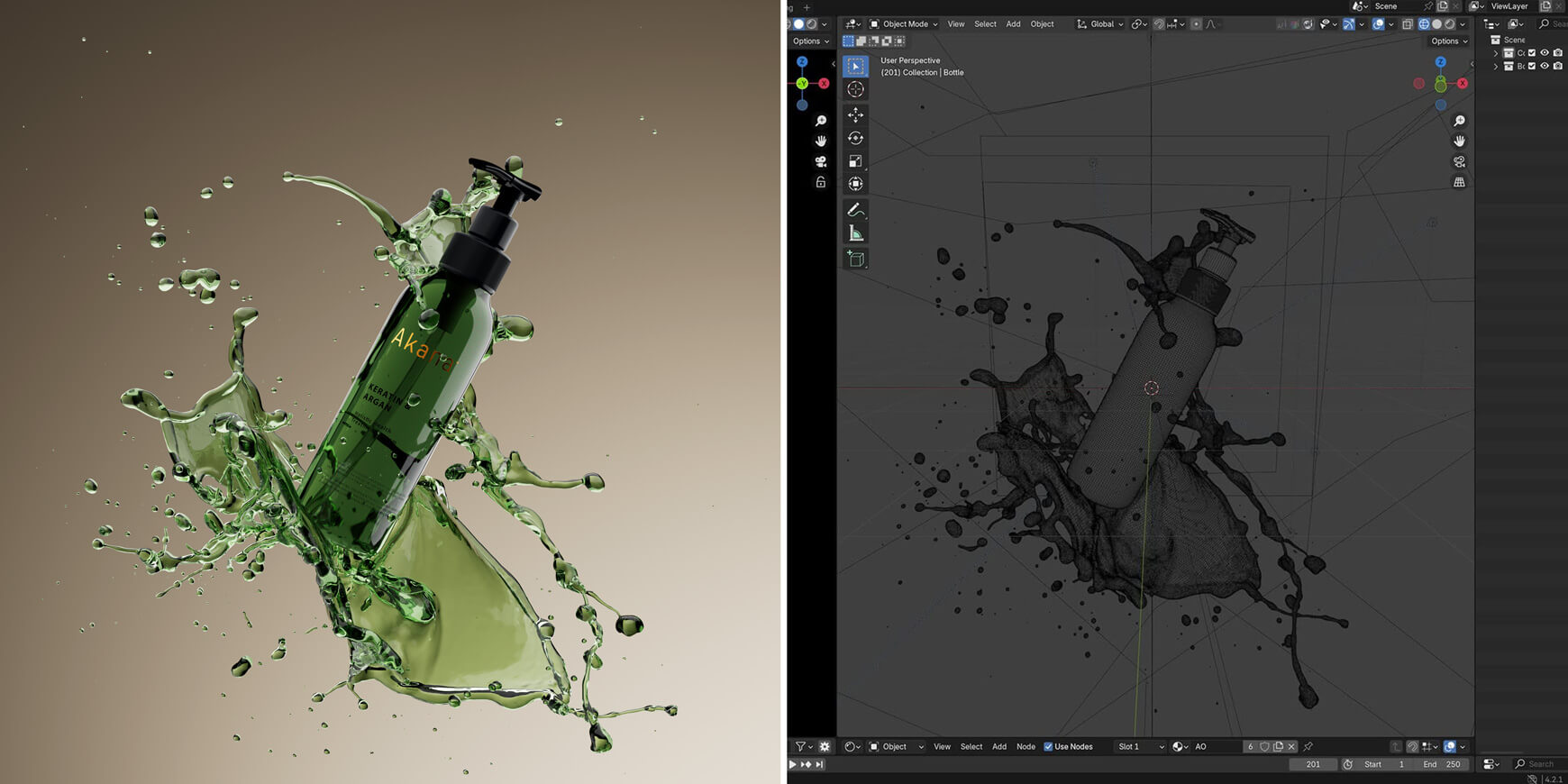This screenshot has width=1568, height=784.
Task: Click the blue Z axis on right gizmo
Action: pos(1440,62)
